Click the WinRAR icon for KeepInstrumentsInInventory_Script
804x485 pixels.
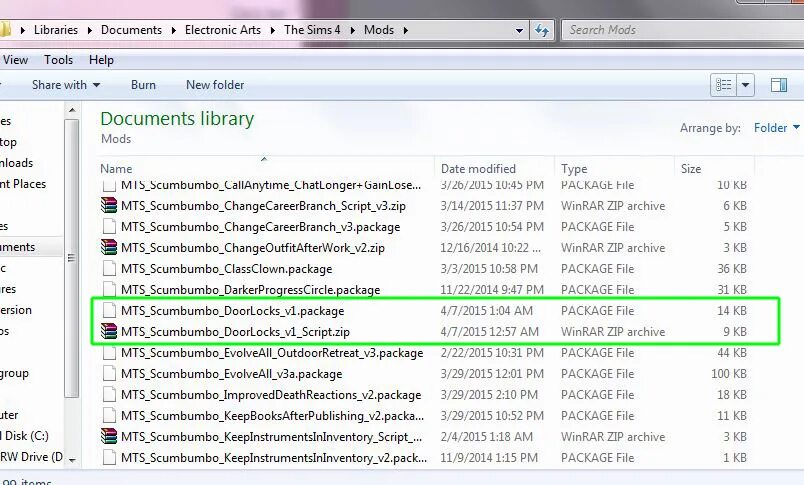click(109, 437)
